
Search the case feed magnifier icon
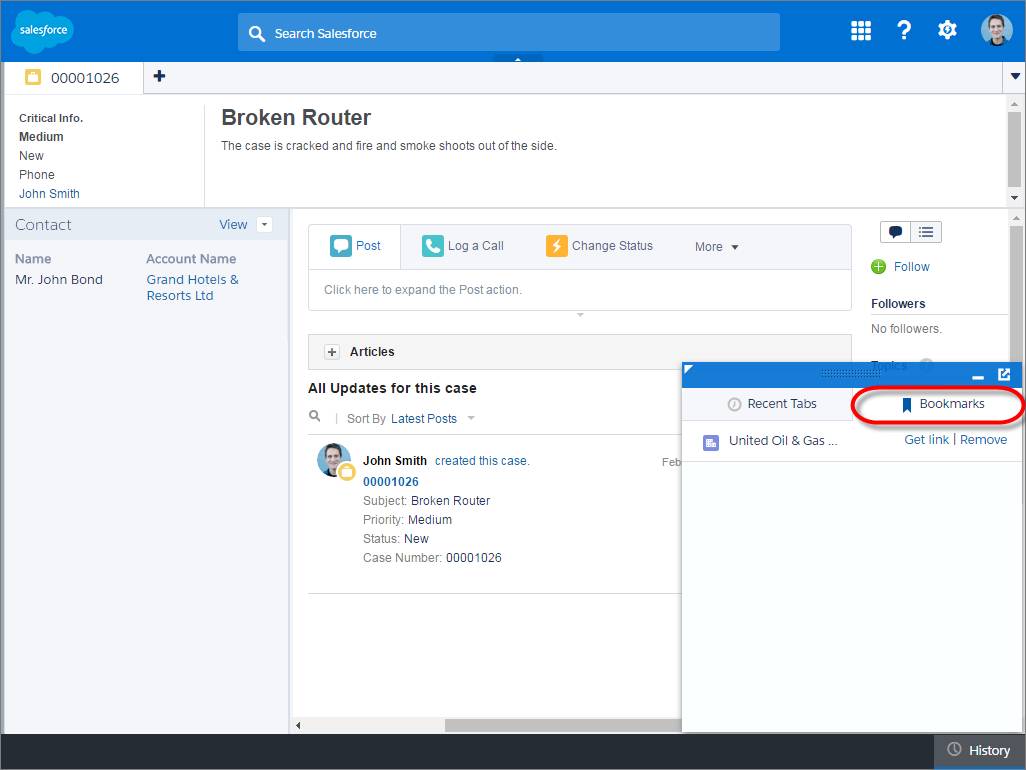(x=315, y=416)
